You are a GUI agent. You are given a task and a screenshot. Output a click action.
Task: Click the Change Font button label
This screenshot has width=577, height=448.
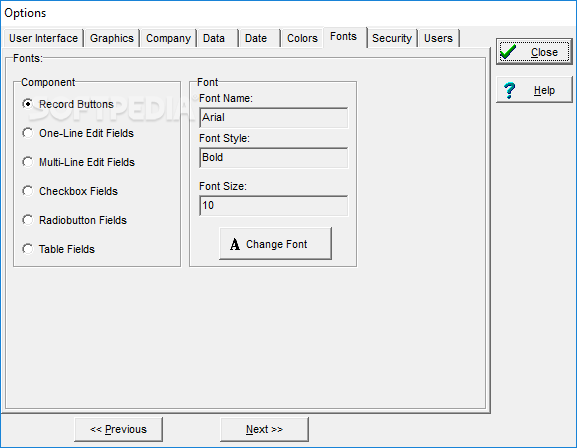[x=276, y=244]
